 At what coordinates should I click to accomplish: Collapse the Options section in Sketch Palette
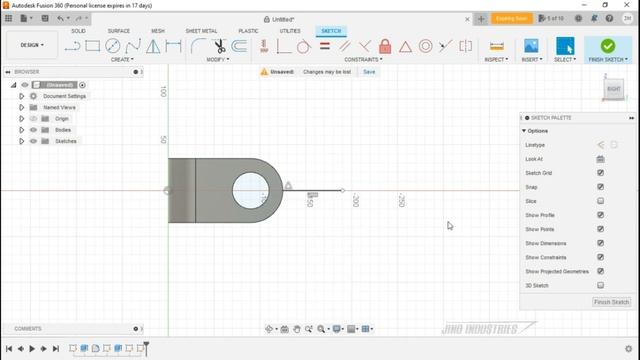(x=524, y=131)
